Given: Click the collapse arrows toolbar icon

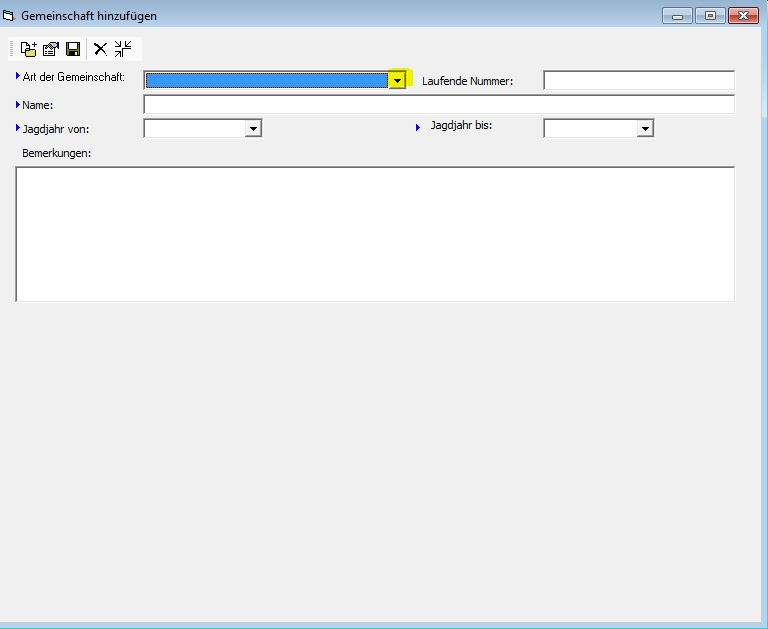Looking at the screenshot, I should [123, 49].
